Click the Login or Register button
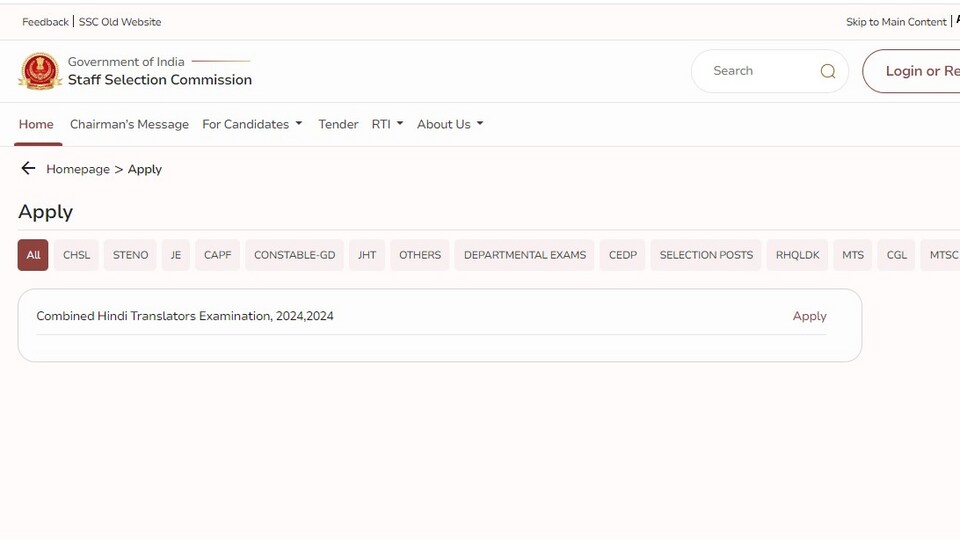Screen dimensions: 960x540 click(x=912, y=71)
